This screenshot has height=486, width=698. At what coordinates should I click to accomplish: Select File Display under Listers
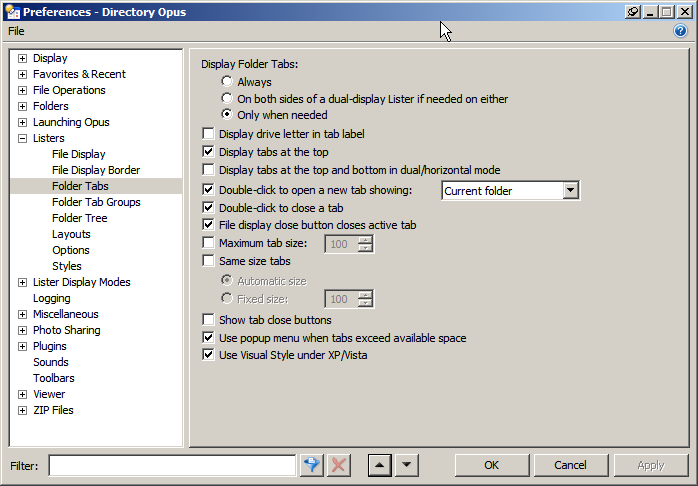click(78, 154)
